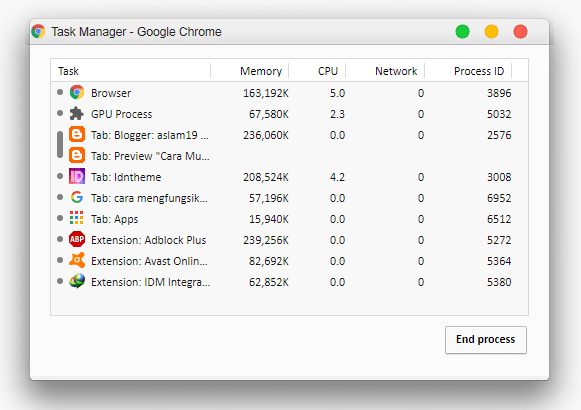Click the End process button

click(x=485, y=340)
